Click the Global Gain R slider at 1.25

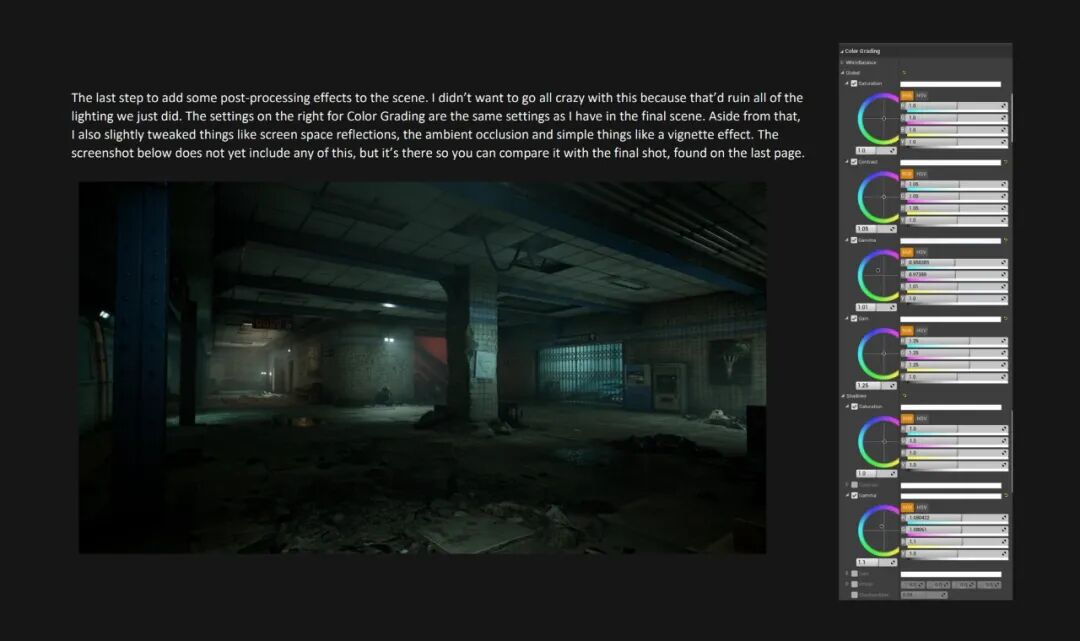[x=955, y=341]
